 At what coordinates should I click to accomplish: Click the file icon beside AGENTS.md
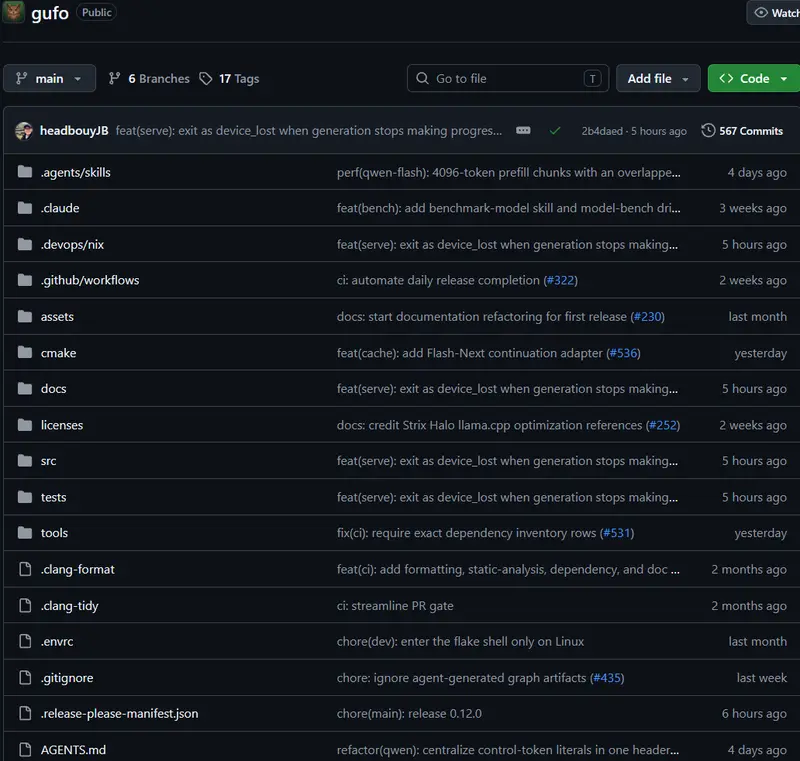25,750
